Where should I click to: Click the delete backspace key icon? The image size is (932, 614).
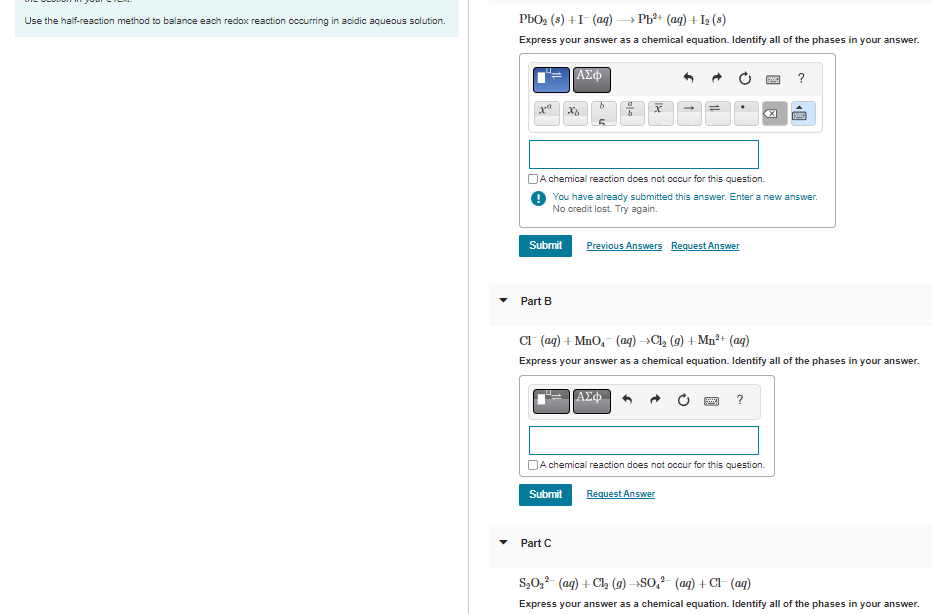[x=773, y=113]
